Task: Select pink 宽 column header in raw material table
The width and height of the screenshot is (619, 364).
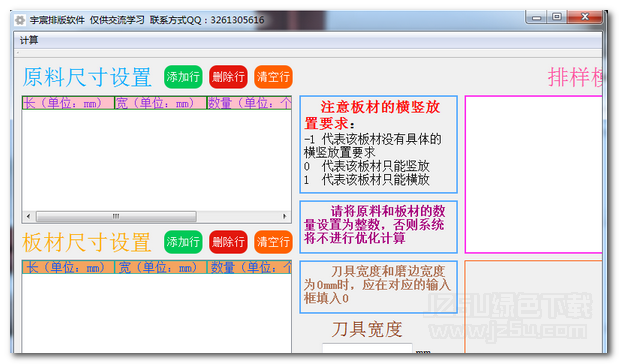Action: tap(160, 103)
